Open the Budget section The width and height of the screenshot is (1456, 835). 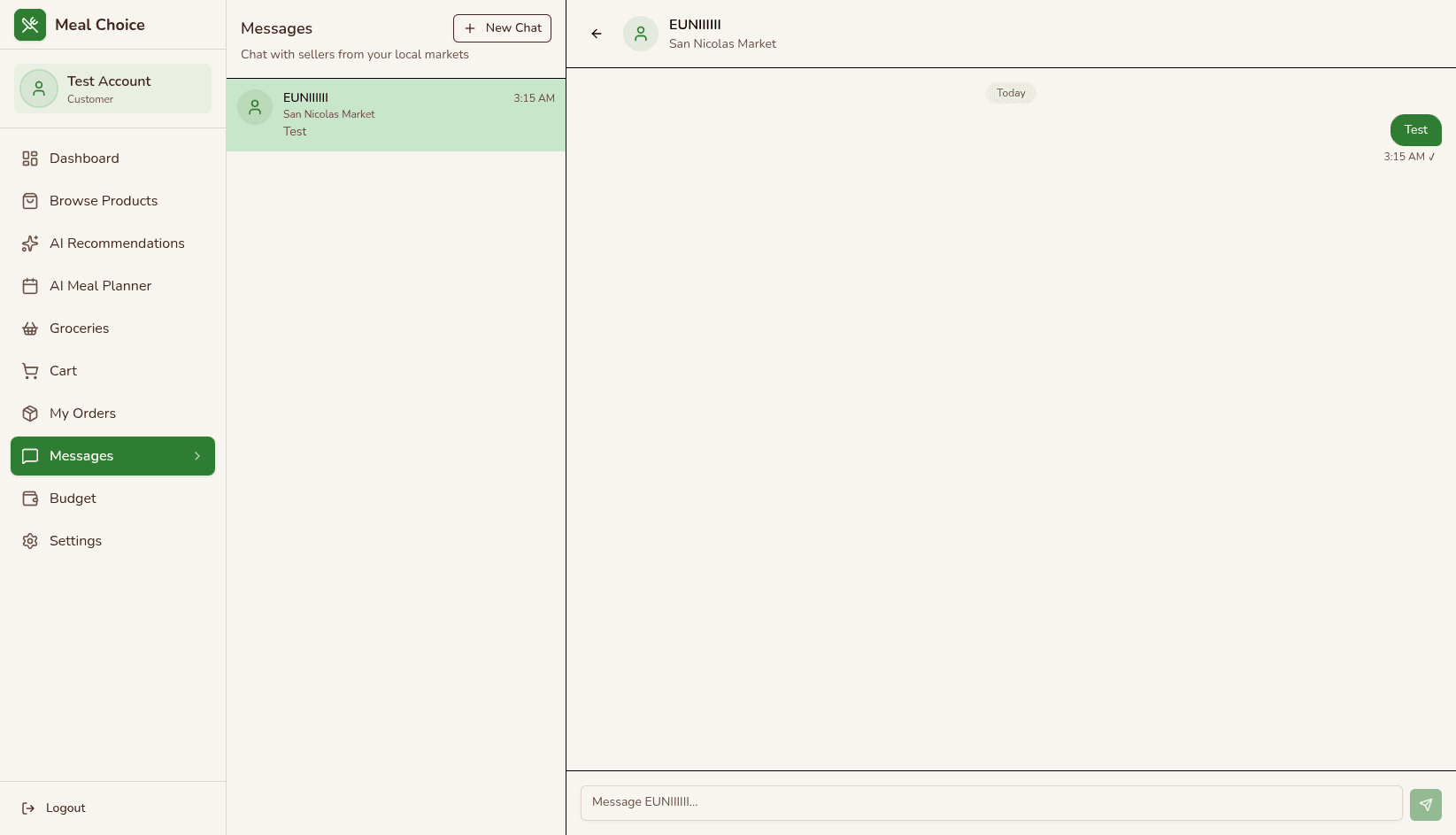coord(73,499)
